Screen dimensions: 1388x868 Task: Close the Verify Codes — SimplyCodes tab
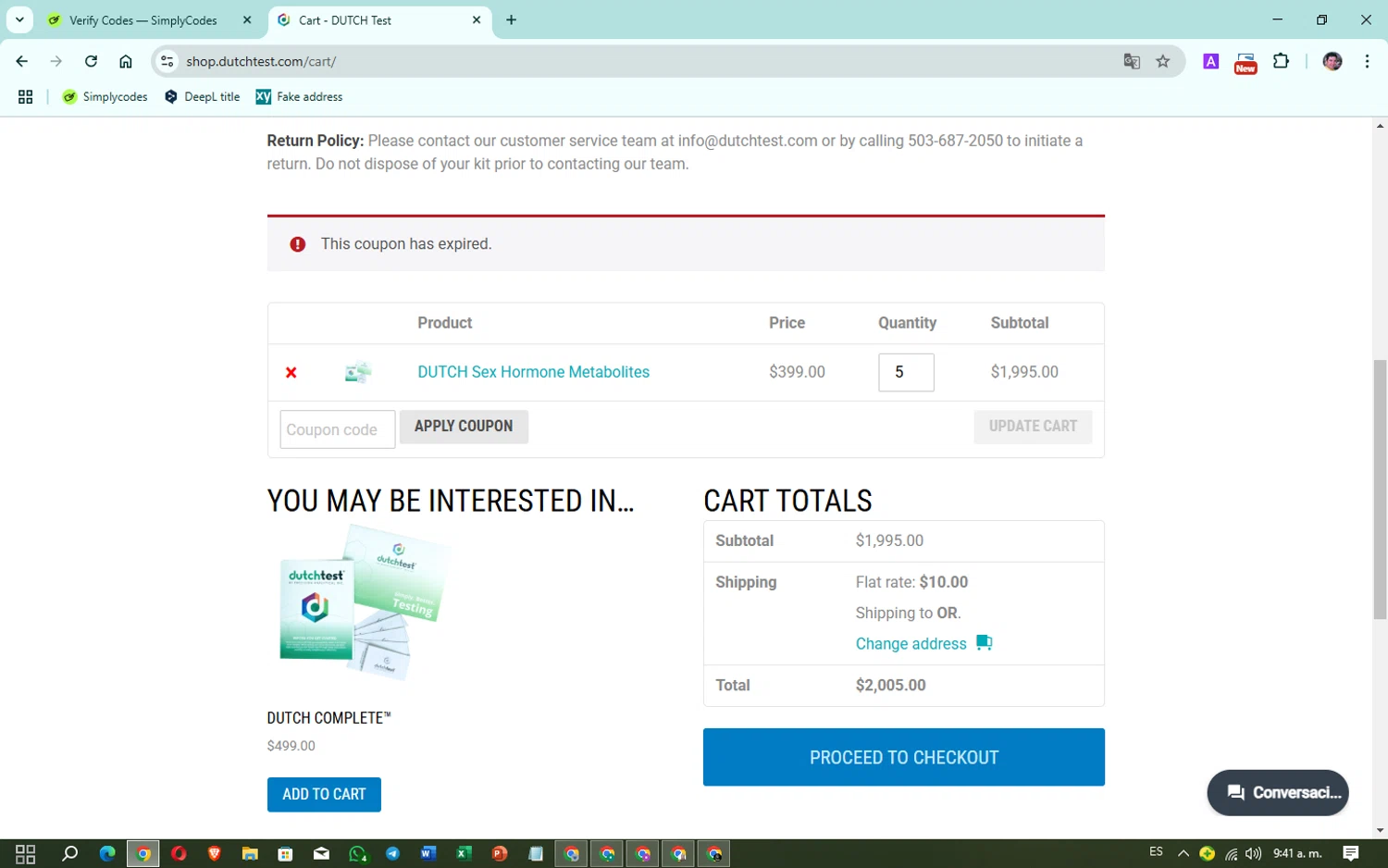[247, 19]
